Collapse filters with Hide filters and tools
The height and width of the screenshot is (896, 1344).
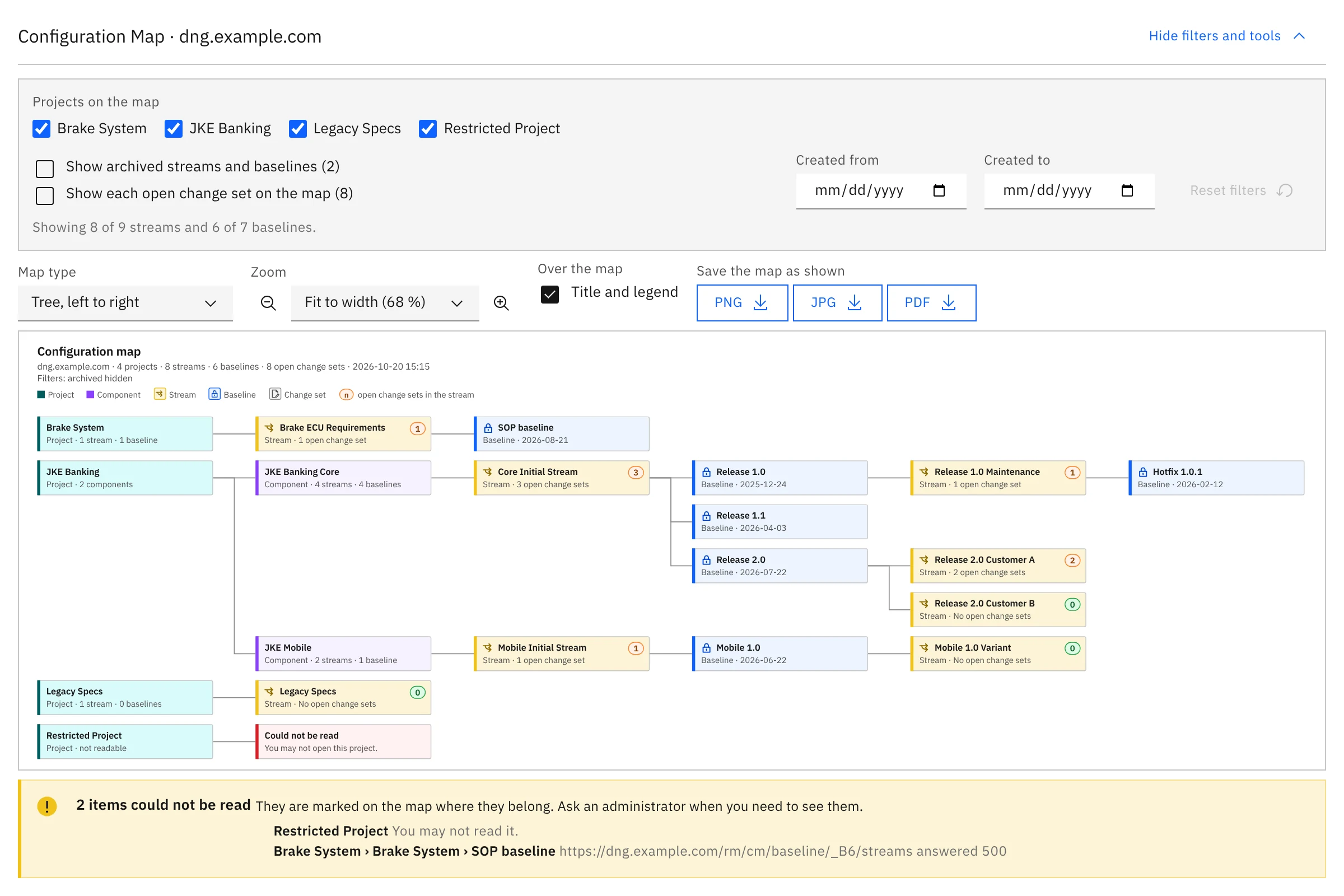[1226, 36]
